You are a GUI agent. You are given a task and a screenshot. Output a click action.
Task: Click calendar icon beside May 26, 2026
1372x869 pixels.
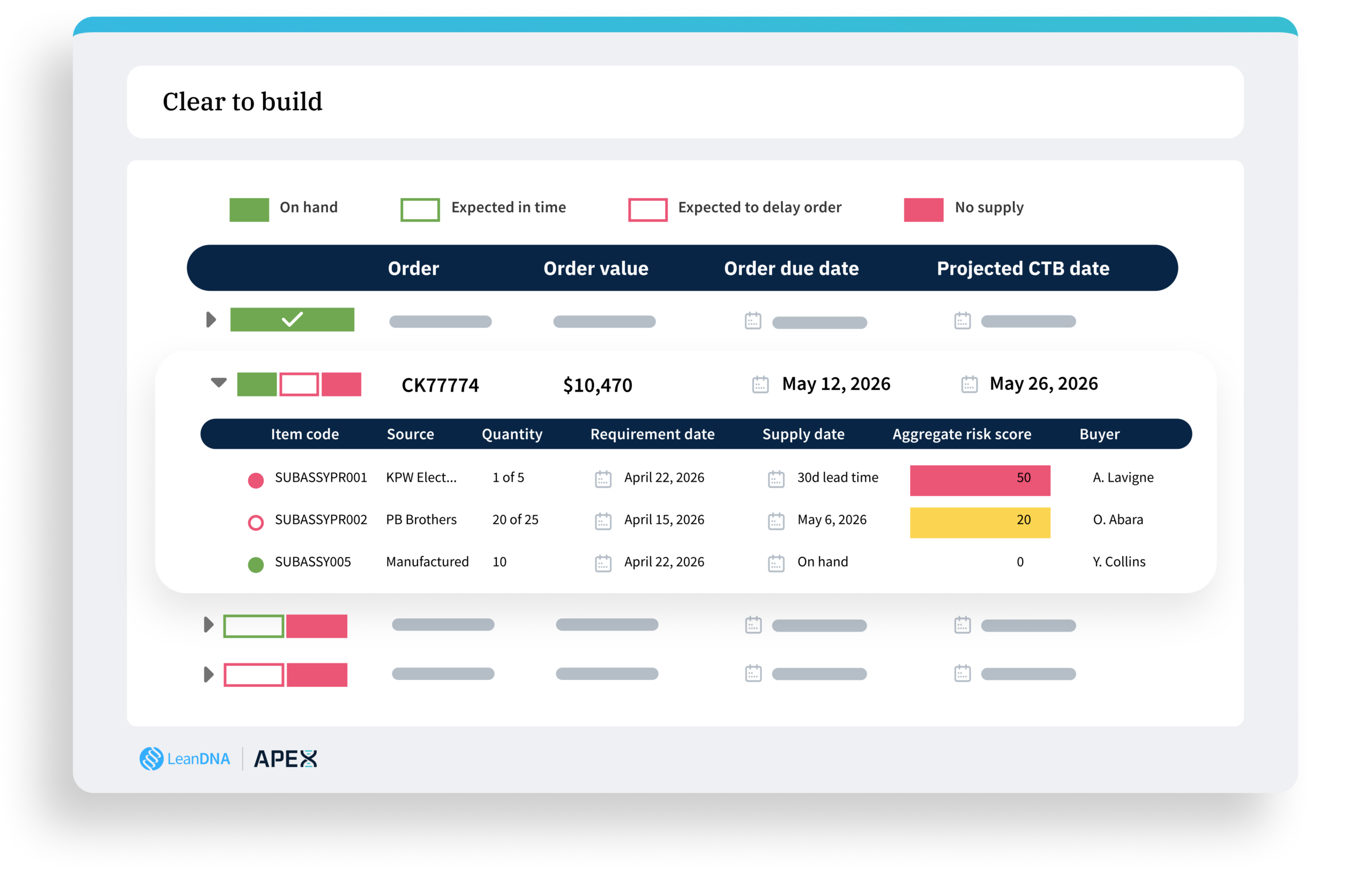click(x=969, y=384)
